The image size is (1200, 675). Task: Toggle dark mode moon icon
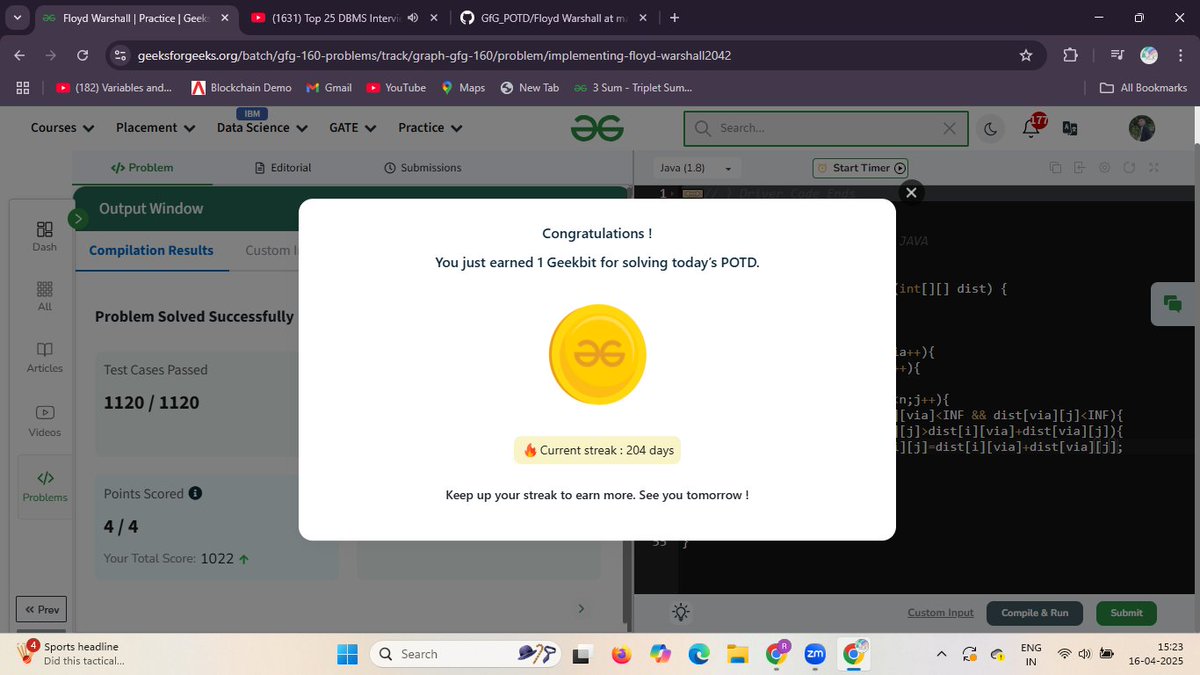point(990,128)
